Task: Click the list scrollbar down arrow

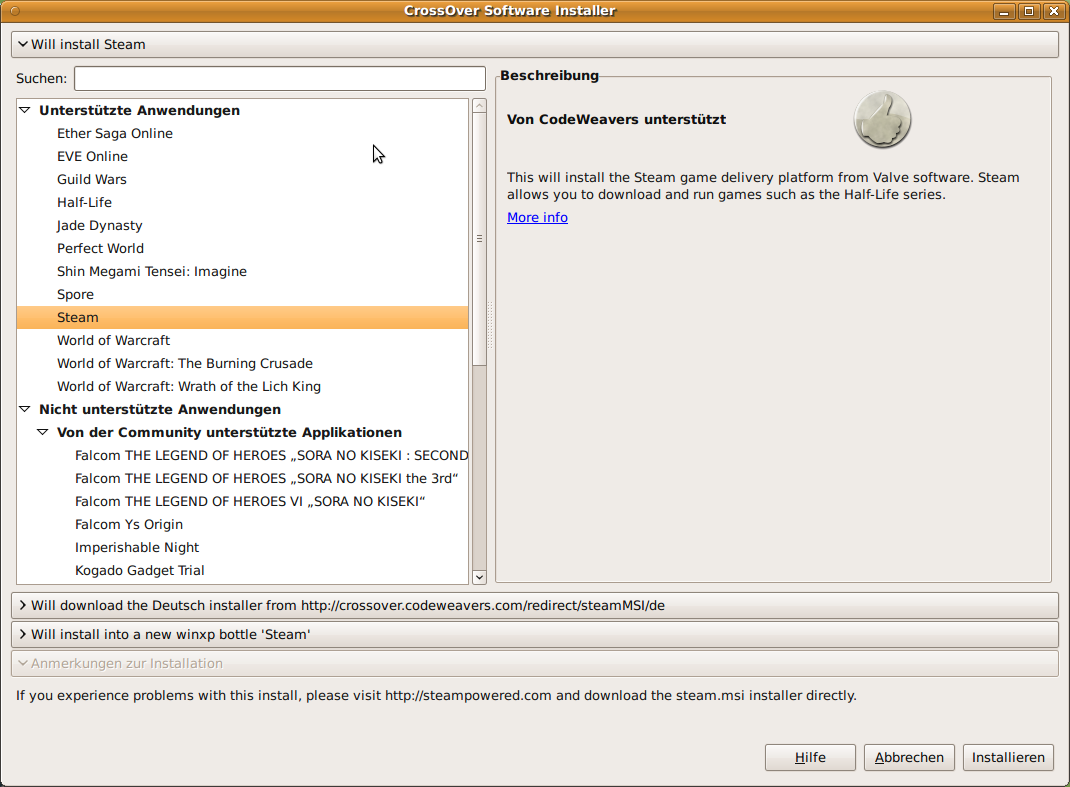Action: pos(479,577)
